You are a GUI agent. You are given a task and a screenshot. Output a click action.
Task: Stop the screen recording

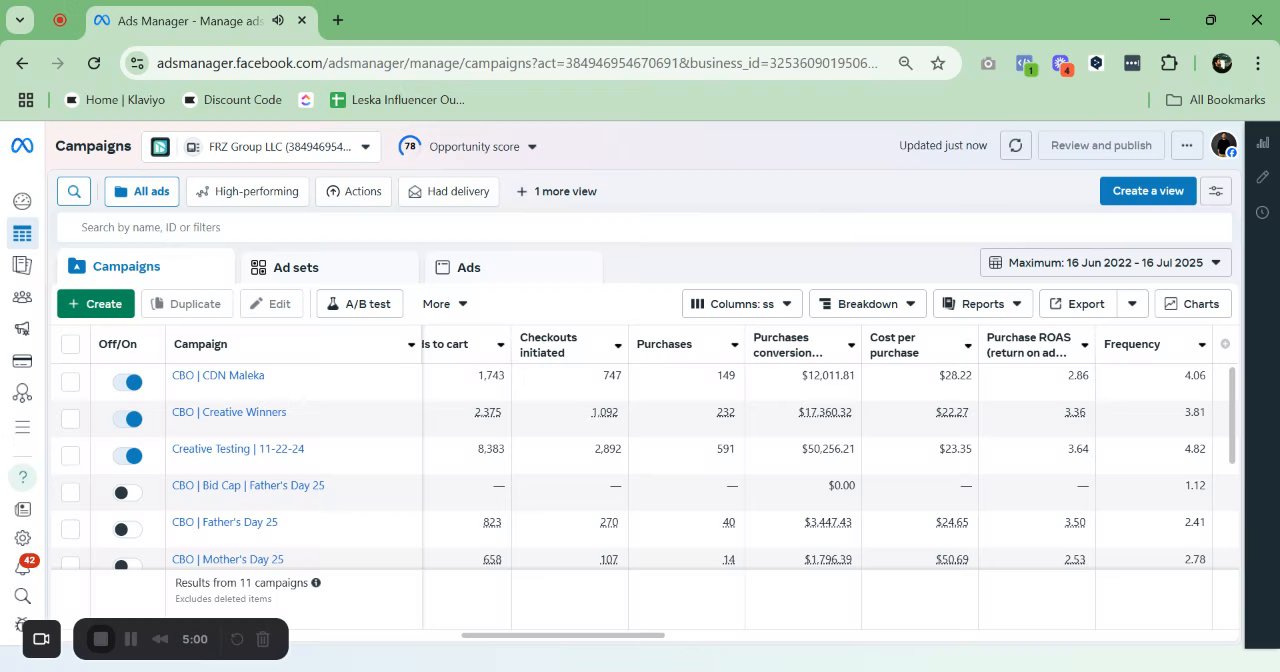click(101, 639)
